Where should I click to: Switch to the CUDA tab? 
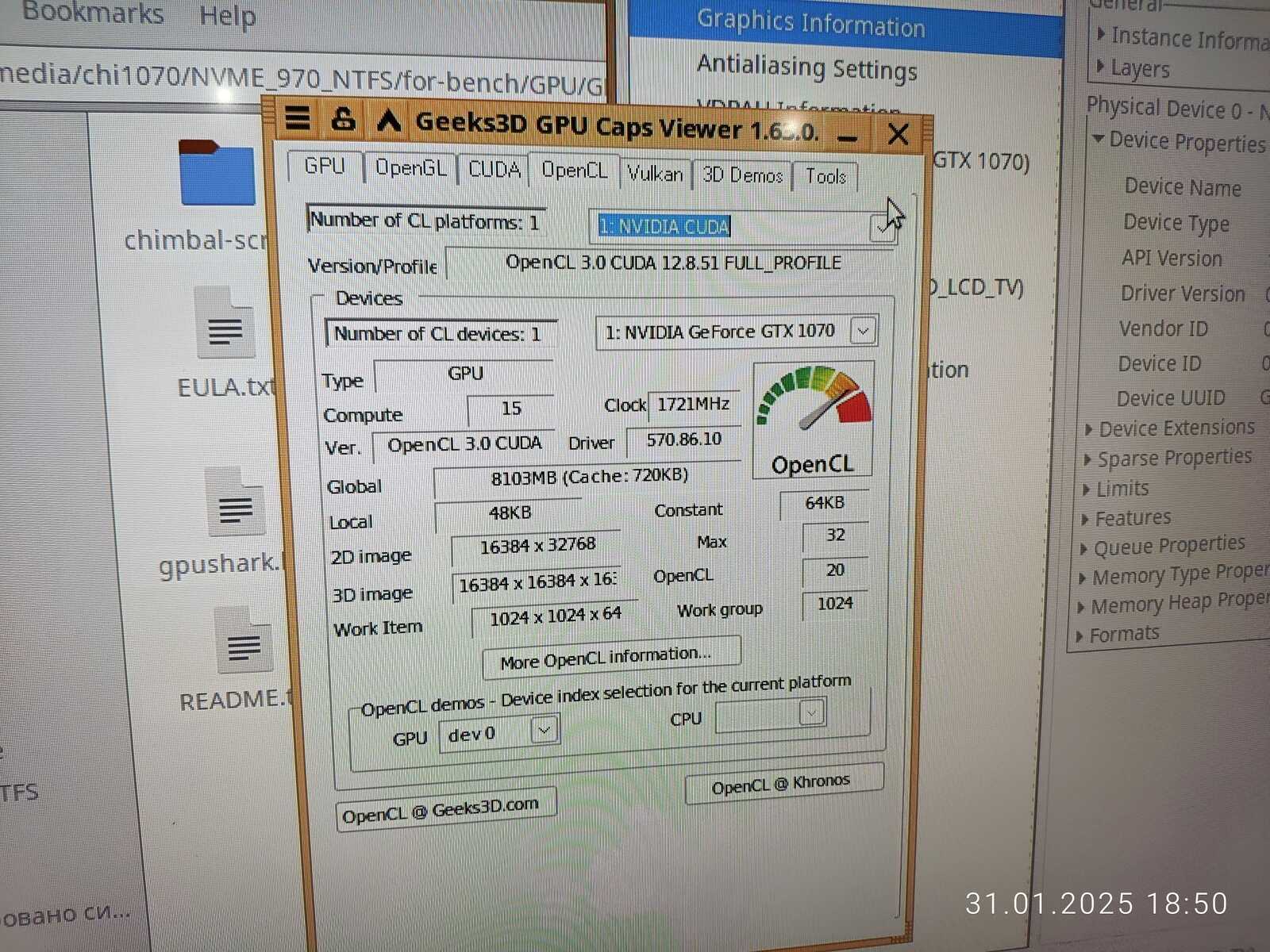[x=494, y=170]
